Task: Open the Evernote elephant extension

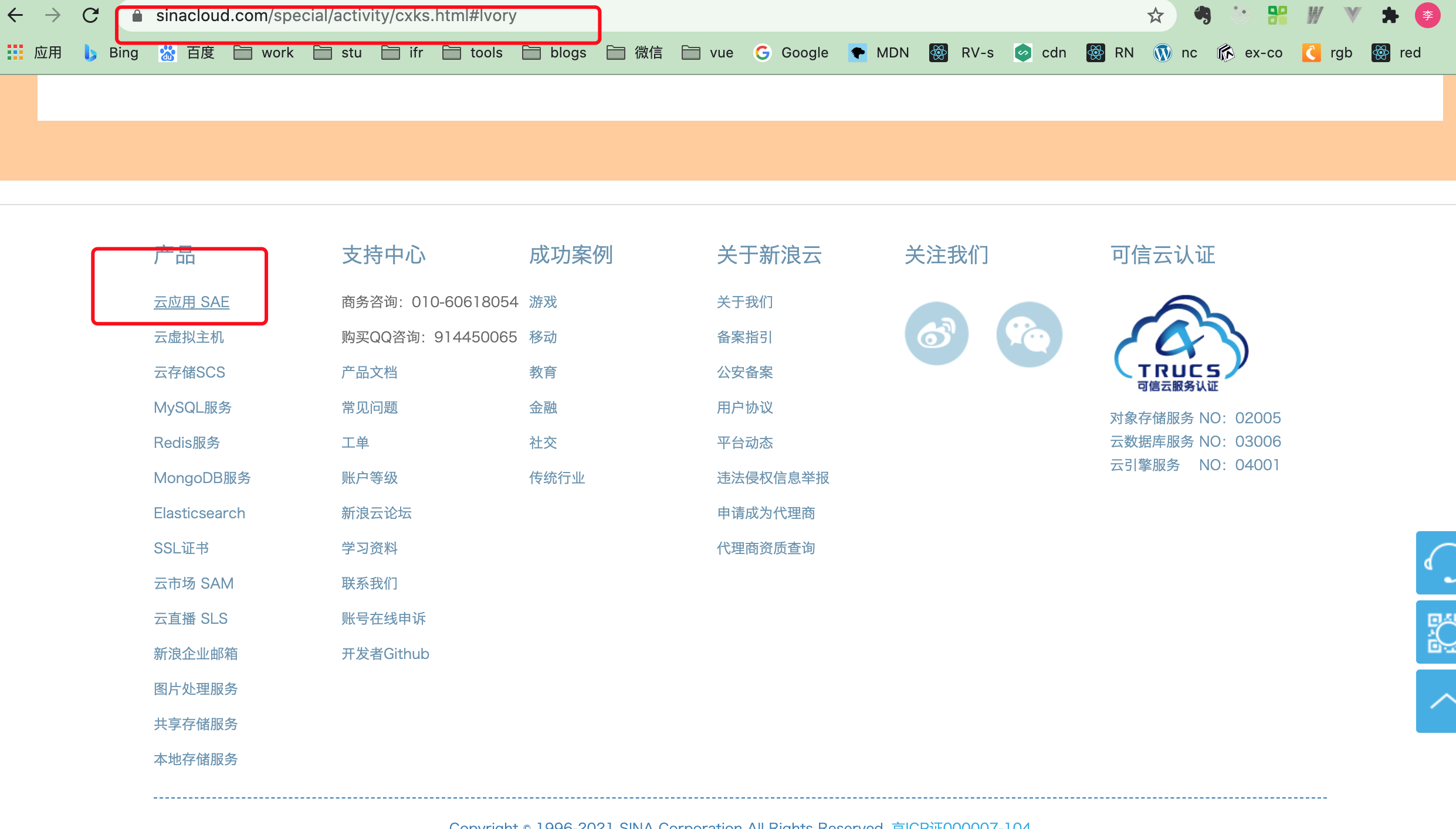Action: tap(1202, 15)
